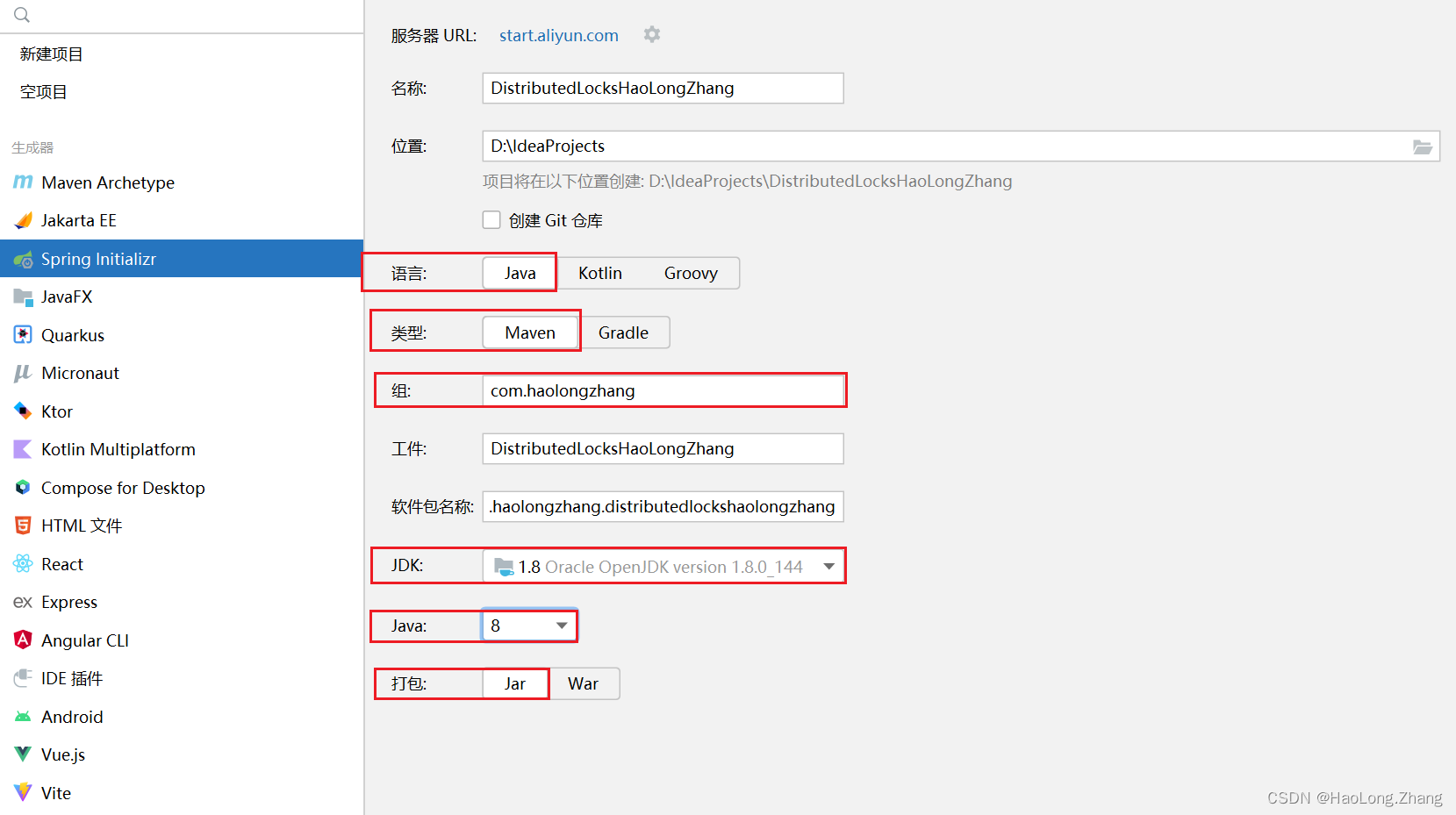Screen dimensions: 1456x815
Task: Click the Express icon
Action: tap(23, 602)
